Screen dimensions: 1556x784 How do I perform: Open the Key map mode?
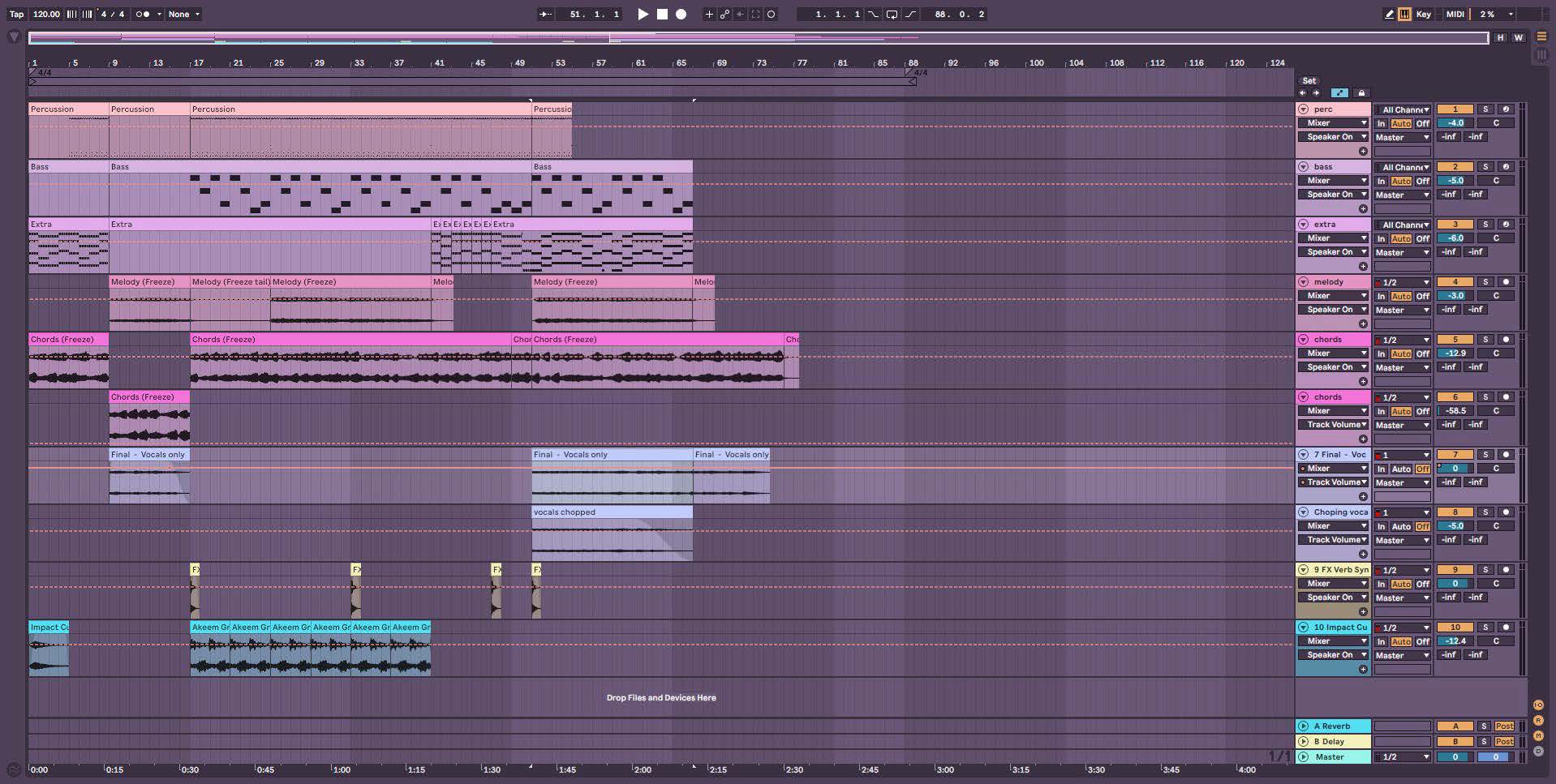[1423, 14]
